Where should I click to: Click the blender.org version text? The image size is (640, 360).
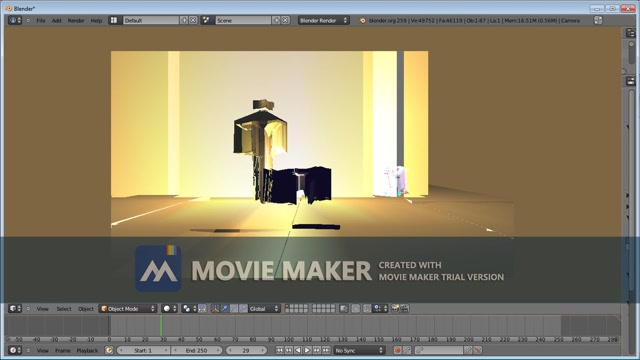tap(388, 20)
